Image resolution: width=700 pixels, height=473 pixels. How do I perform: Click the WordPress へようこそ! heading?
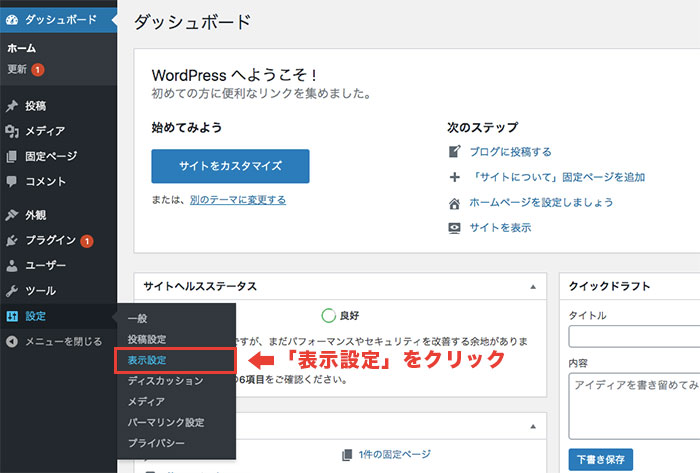click(x=234, y=75)
